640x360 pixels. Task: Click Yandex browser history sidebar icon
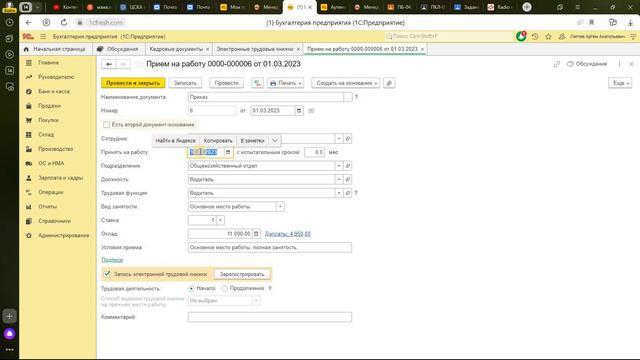pos(9,23)
